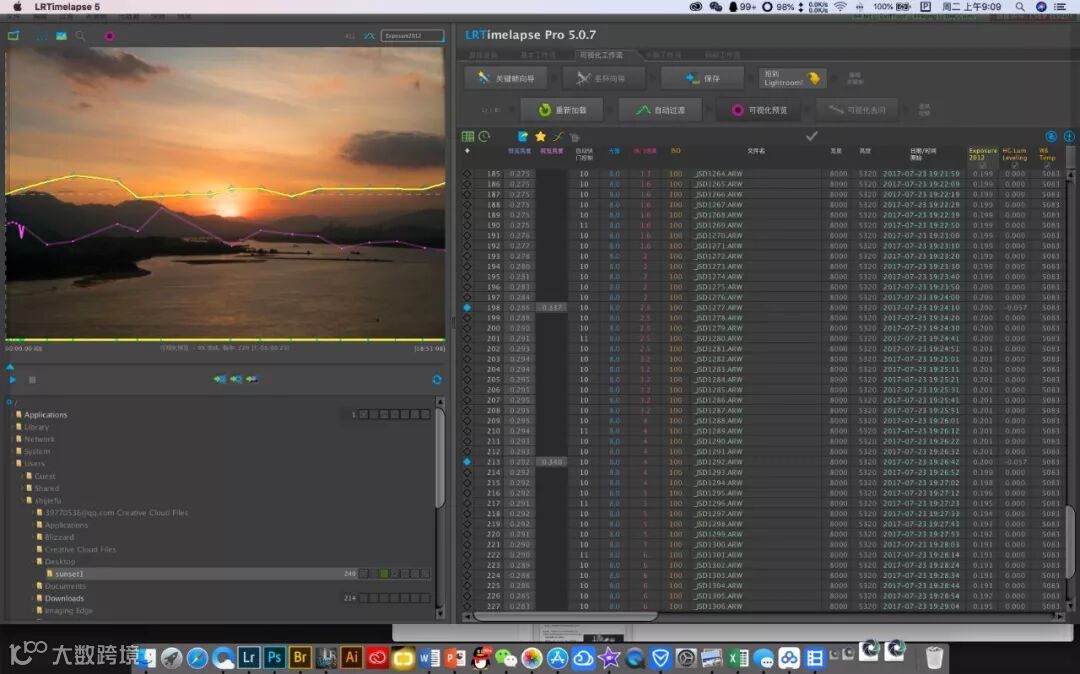Viewport: 1080px width, 674px height.
Task: Click the magnifier zoom icon above the preview
Action: [80, 36]
